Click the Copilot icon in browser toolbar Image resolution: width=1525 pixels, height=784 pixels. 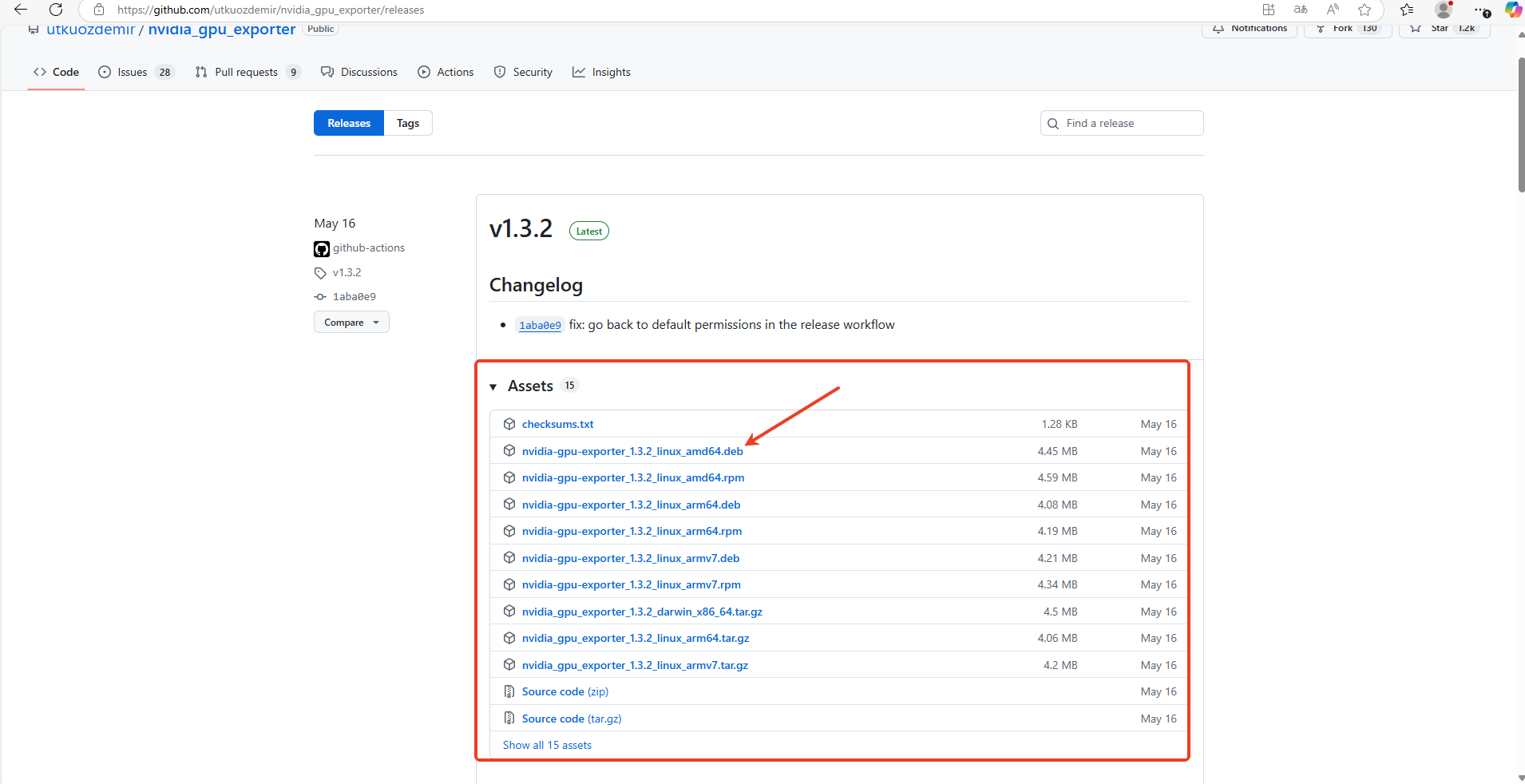coord(1512,10)
